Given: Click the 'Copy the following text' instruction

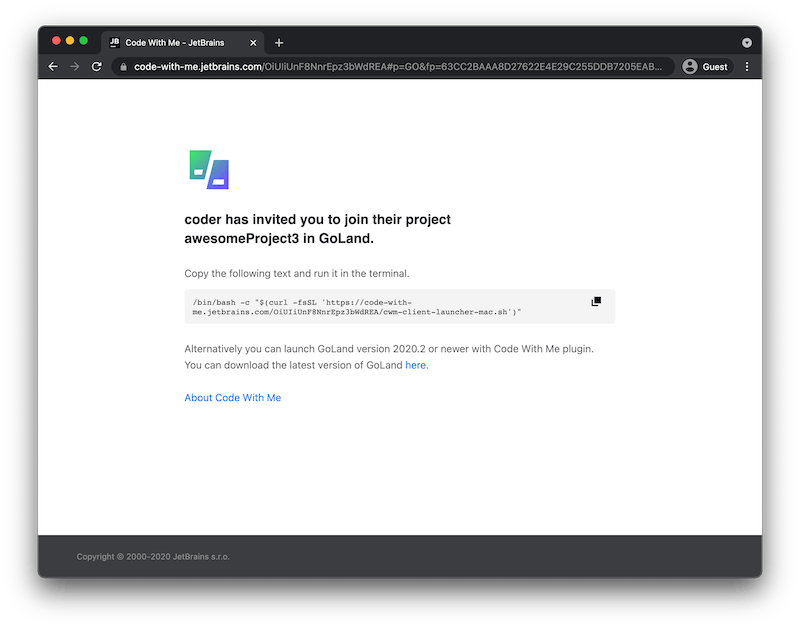Looking at the screenshot, I should pos(296,273).
